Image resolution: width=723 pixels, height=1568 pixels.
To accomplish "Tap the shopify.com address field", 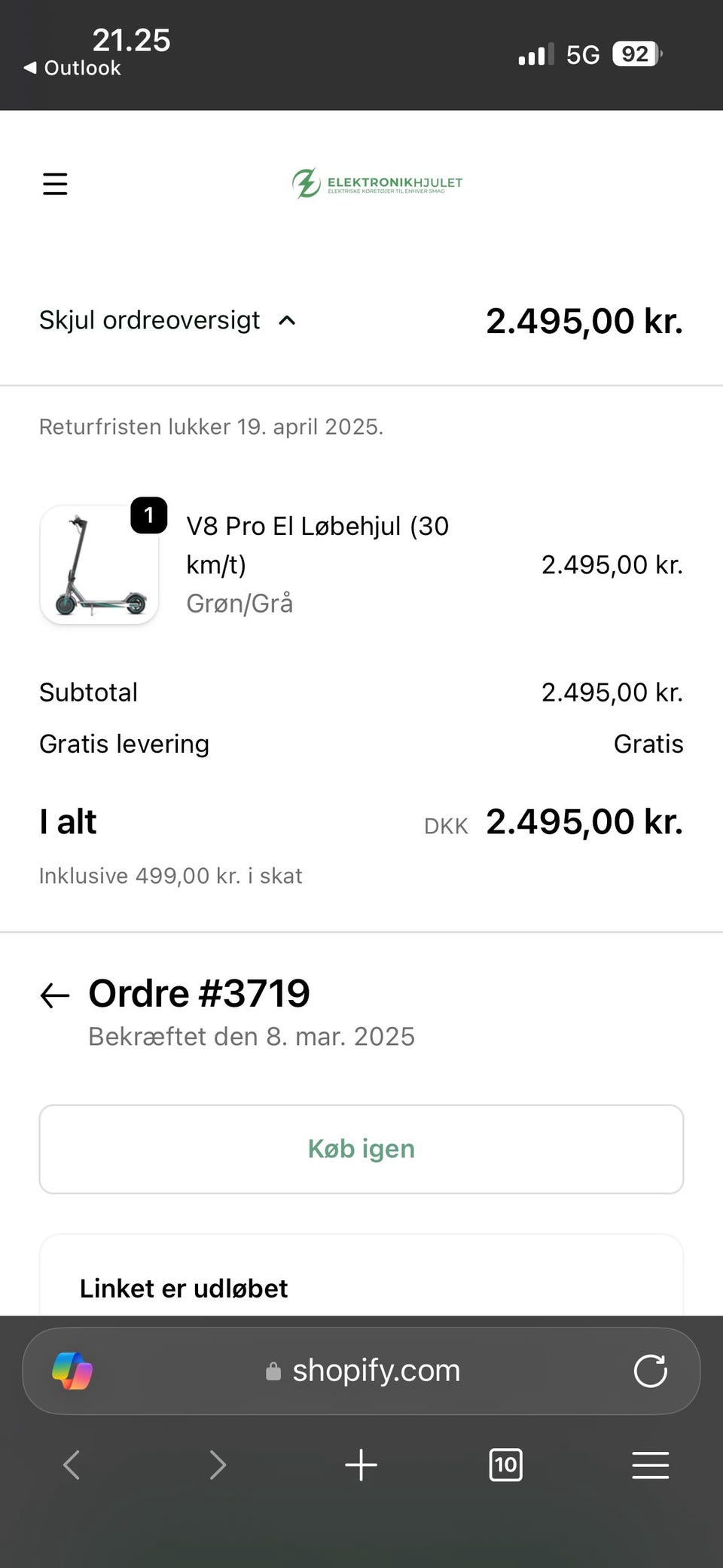I will click(x=363, y=1371).
